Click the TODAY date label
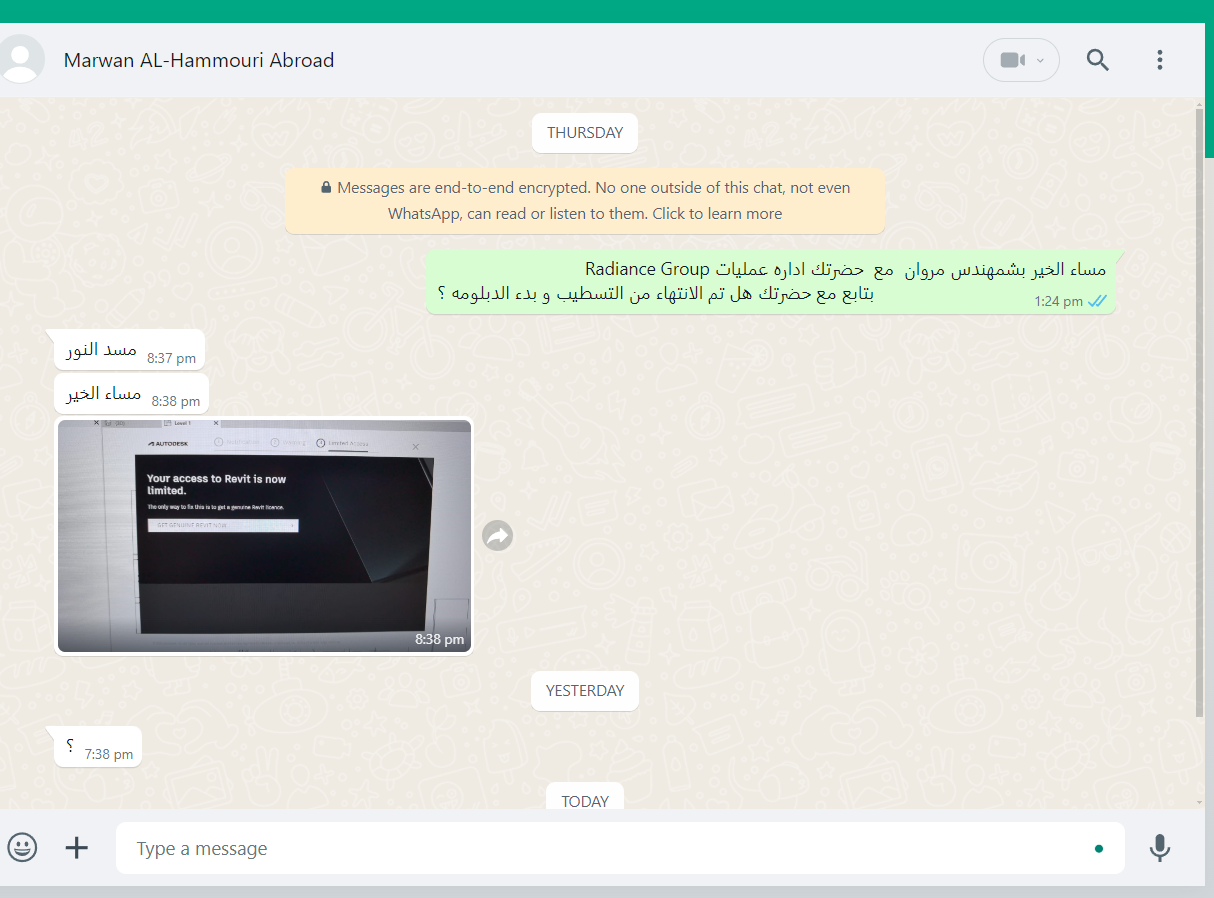This screenshot has height=898, width=1214. (x=585, y=800)
